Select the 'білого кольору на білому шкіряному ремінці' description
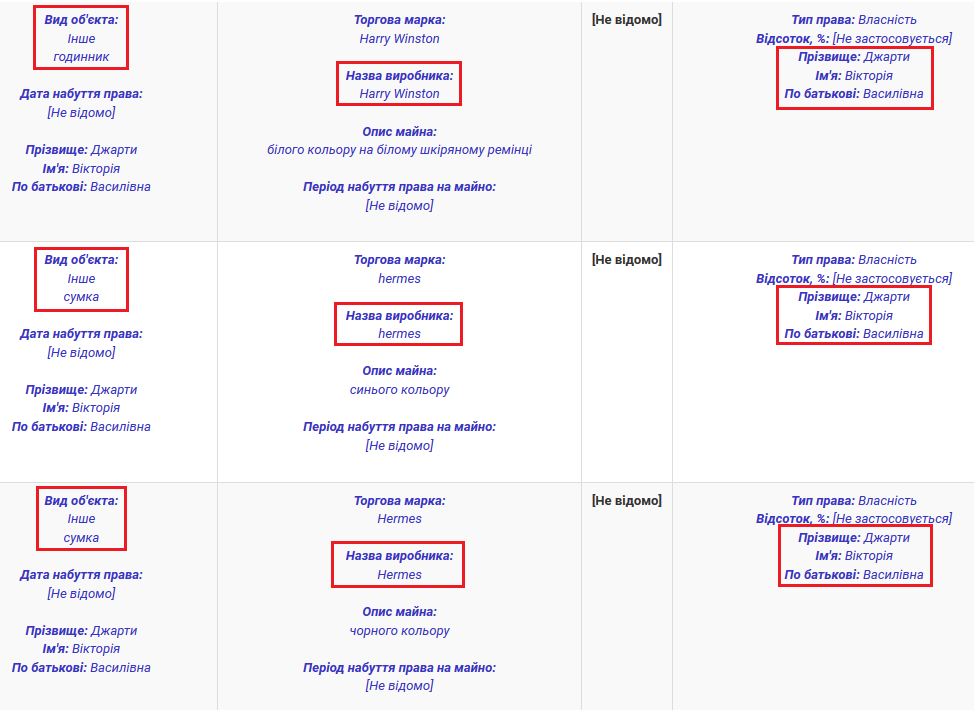Image resolution: width=974 pixels, height=710 pixels. tap(399, 150)
